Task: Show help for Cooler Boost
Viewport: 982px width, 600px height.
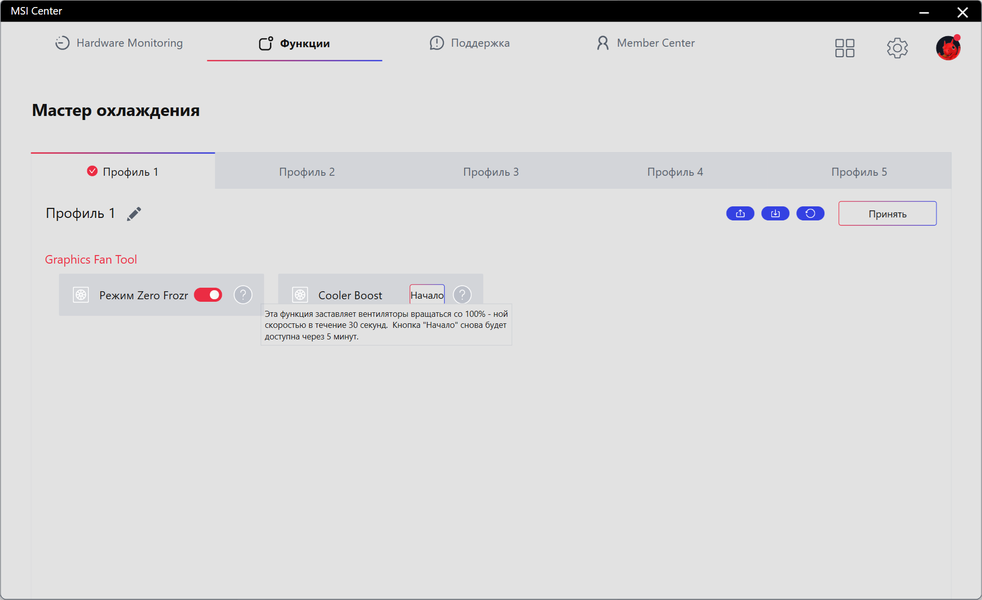Action: (x=462, y=294)
